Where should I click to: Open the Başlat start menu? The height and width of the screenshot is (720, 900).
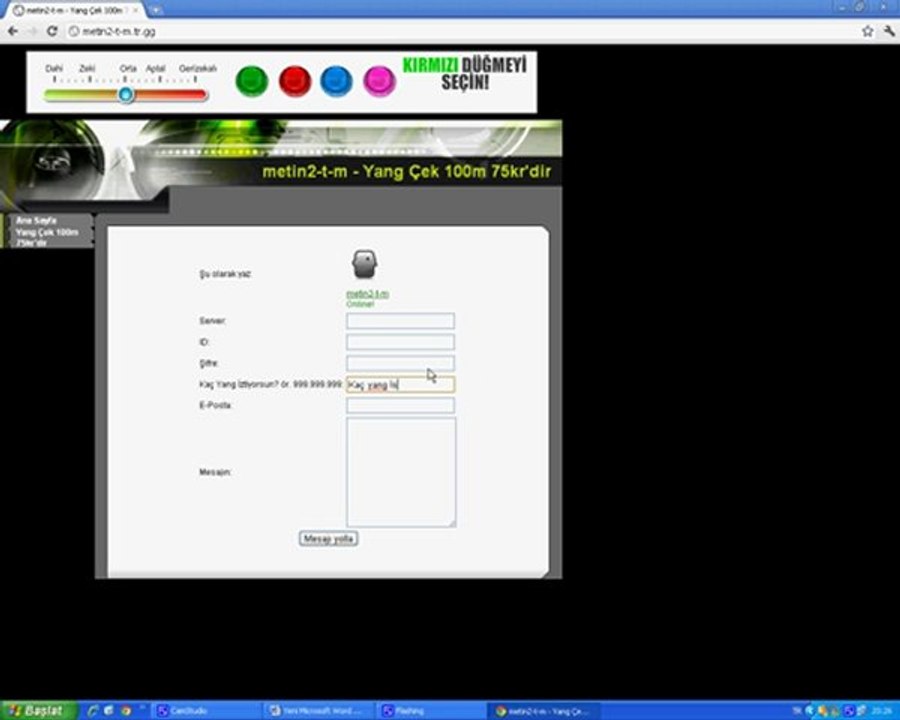click(38, 710)
